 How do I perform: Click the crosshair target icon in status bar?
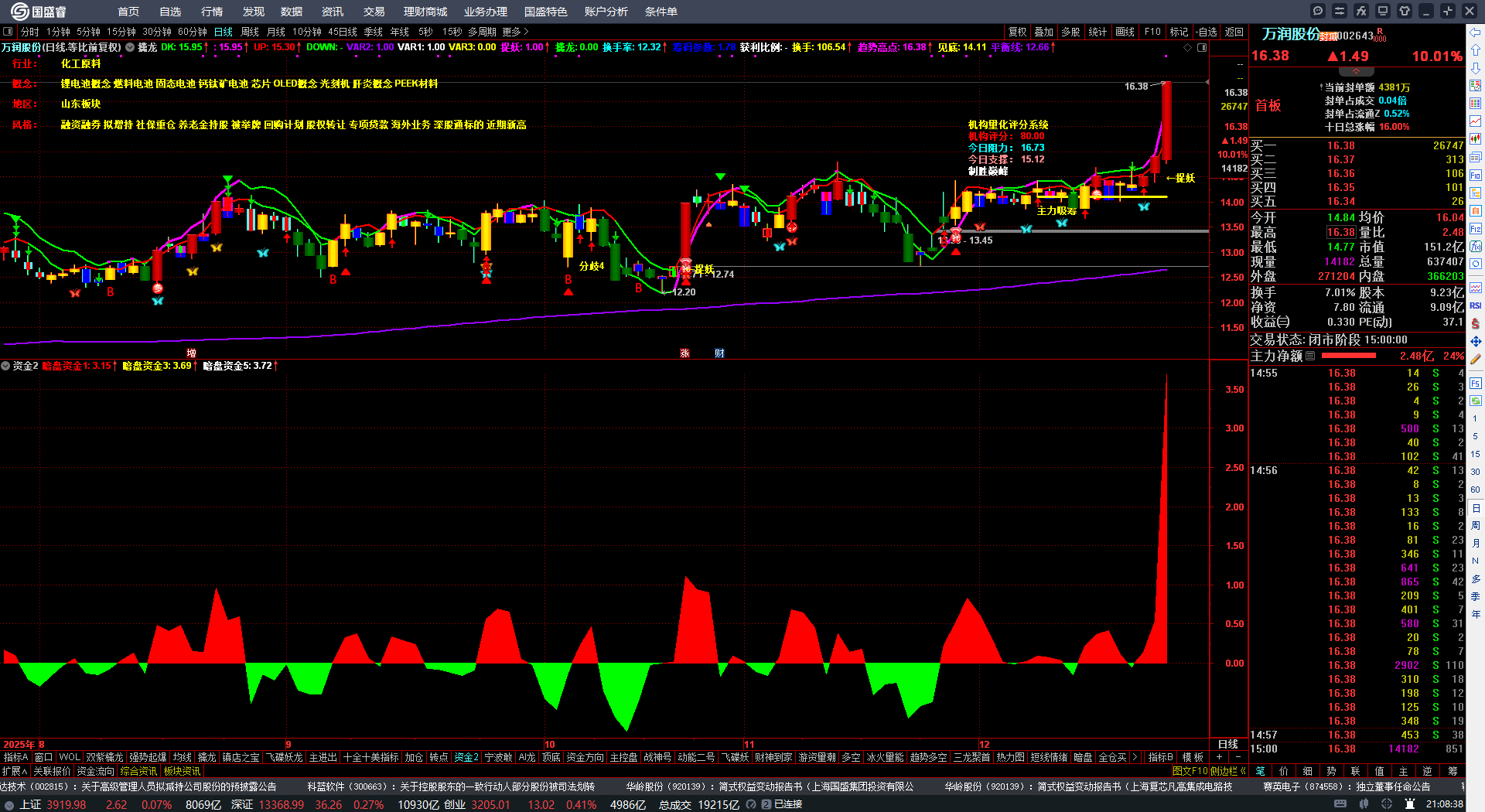pyautogui.click(x=1387, y=804)
